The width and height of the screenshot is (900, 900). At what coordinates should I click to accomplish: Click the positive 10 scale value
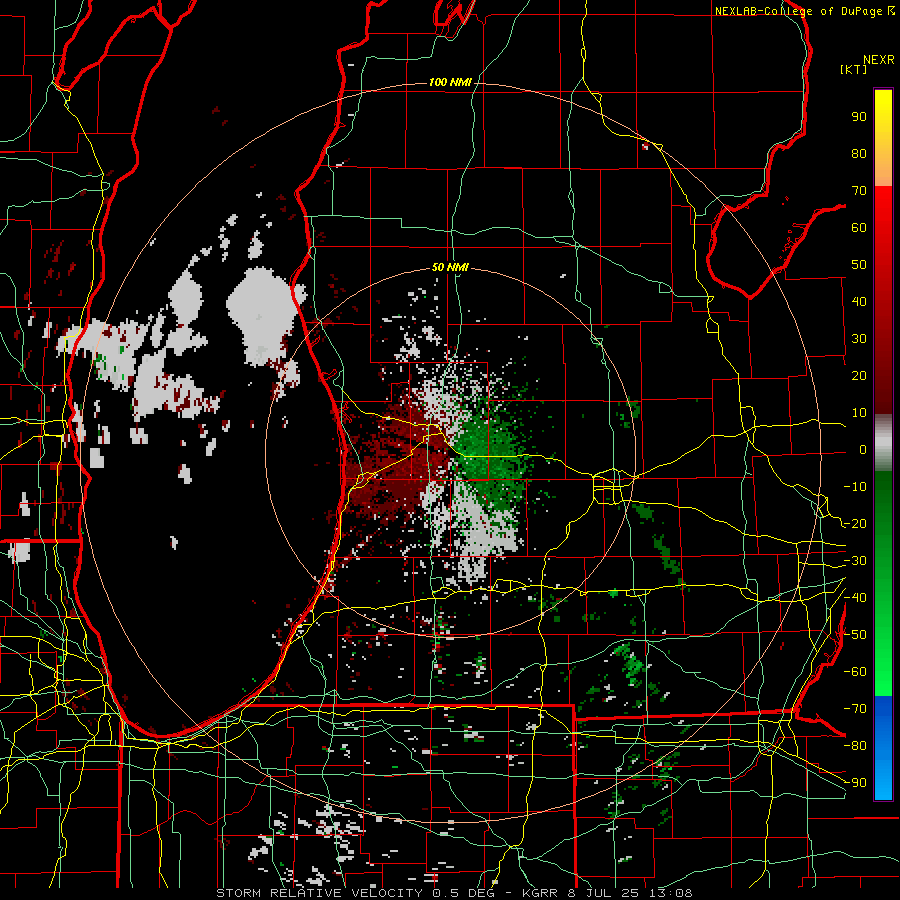pos(859,413)
